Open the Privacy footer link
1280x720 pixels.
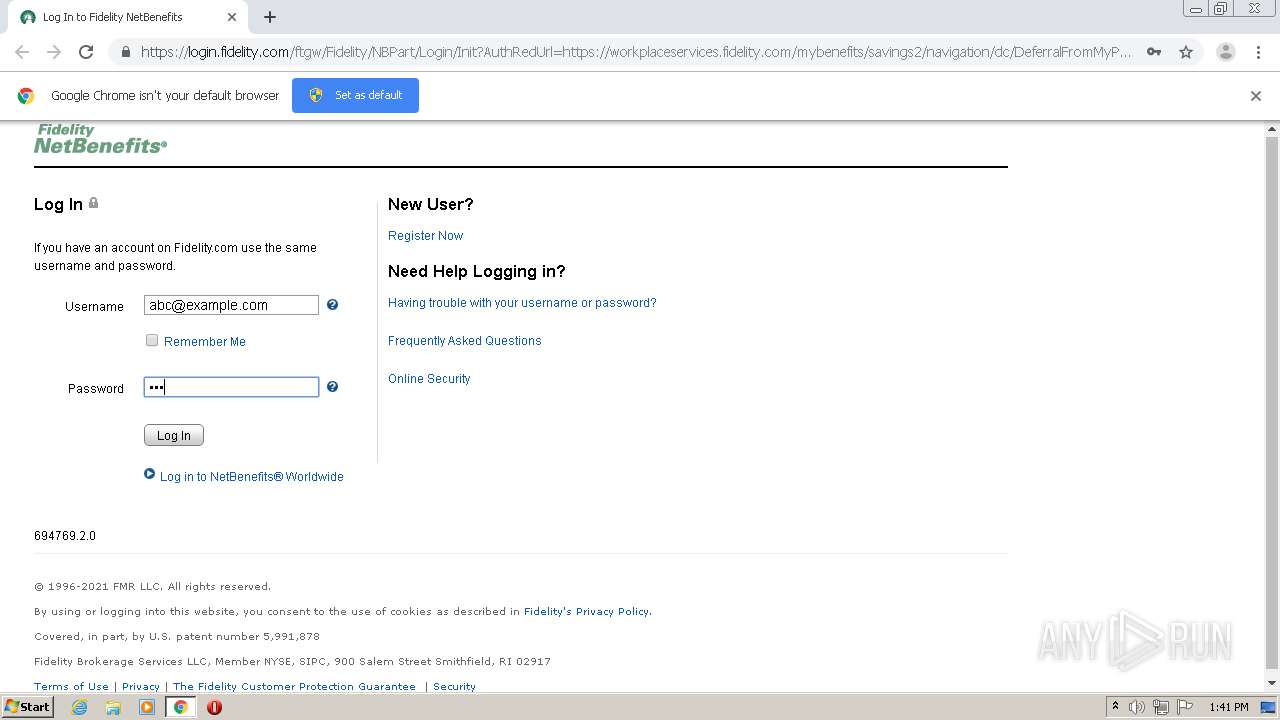pyautogui.click(x=141, y=686)
